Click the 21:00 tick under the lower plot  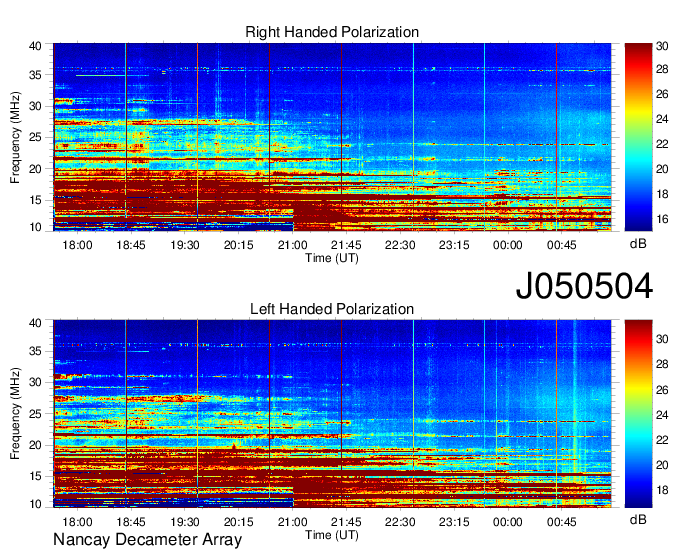pyautogui.click(x=292, y=522)
